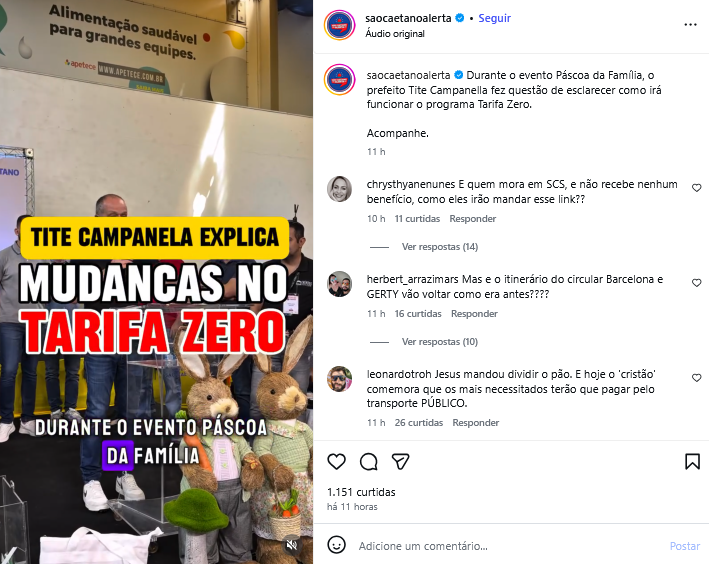This screenshot has width=709, height=564.
Task: Open the three-dot more options menu
Action: (690, 24)
